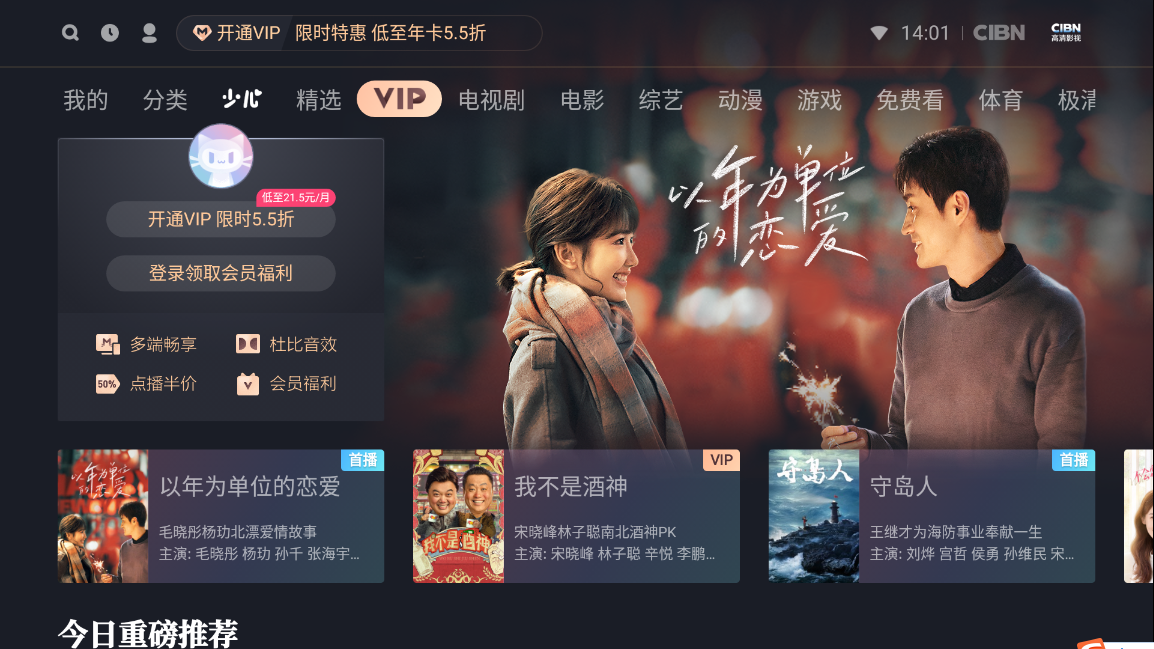Open the user profile icon
Screen dimensions: 1154x649
[149, 33]
